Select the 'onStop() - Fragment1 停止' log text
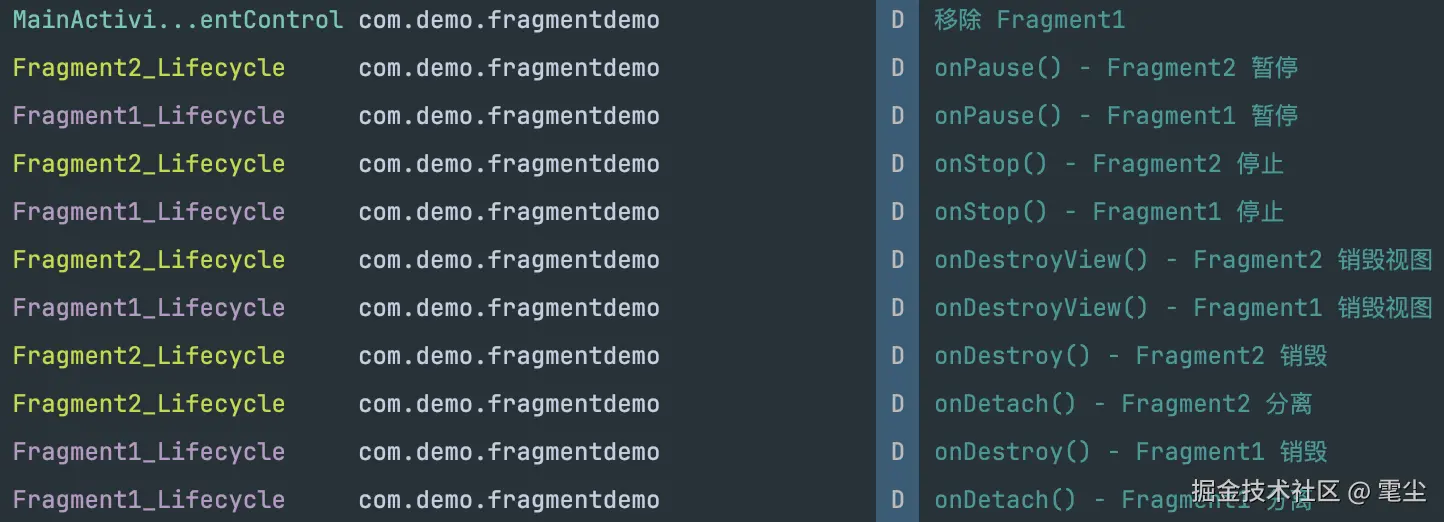1444x522 pixels. (x=1108, y=212)
